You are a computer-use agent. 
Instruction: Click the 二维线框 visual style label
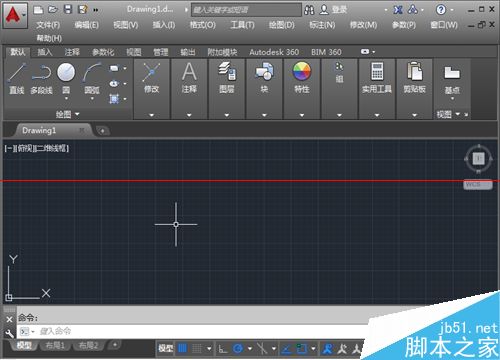point(51,148)
